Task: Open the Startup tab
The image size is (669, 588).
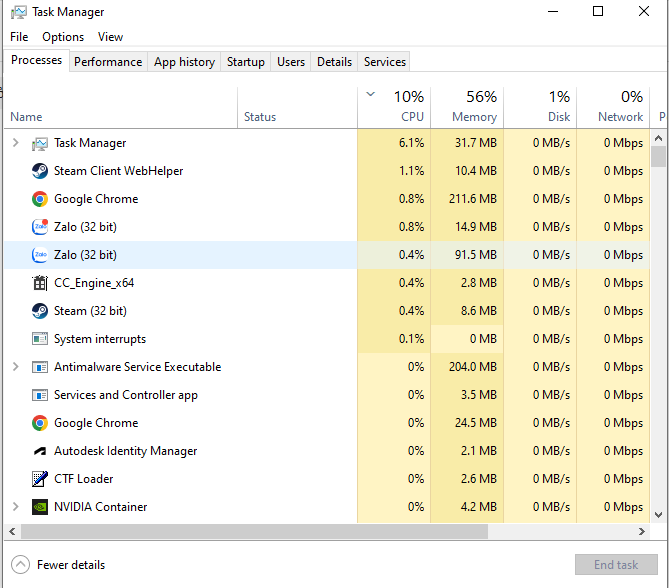Action: coord(245,62)
